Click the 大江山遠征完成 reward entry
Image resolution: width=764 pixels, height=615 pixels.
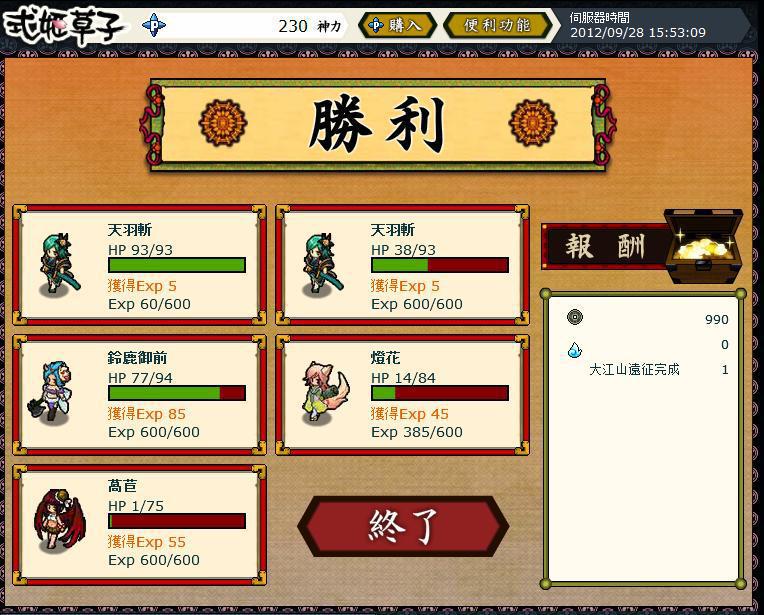[x=634, y=369]
